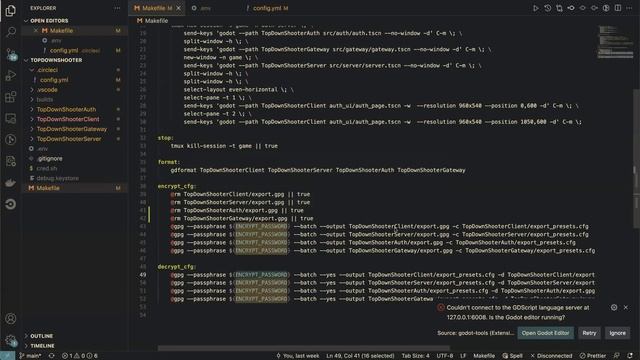Change LF end of line sequence
Viewport: 640px width, 360px height.
point(463,356)
